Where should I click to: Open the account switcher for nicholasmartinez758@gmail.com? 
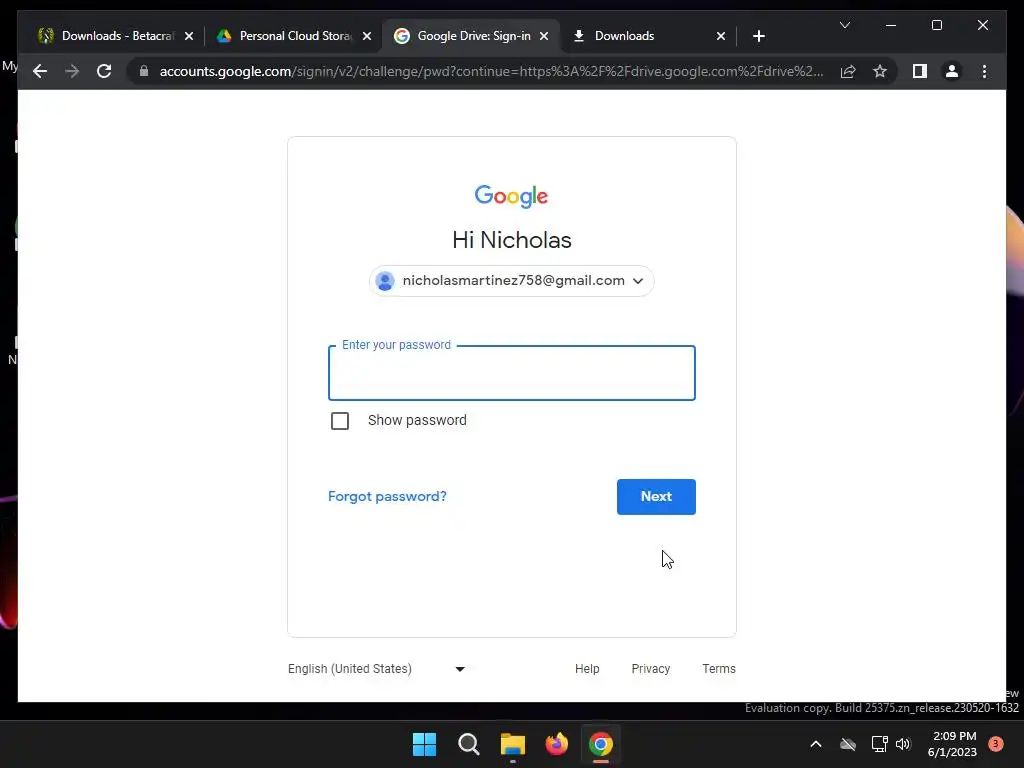pos(511,281)
